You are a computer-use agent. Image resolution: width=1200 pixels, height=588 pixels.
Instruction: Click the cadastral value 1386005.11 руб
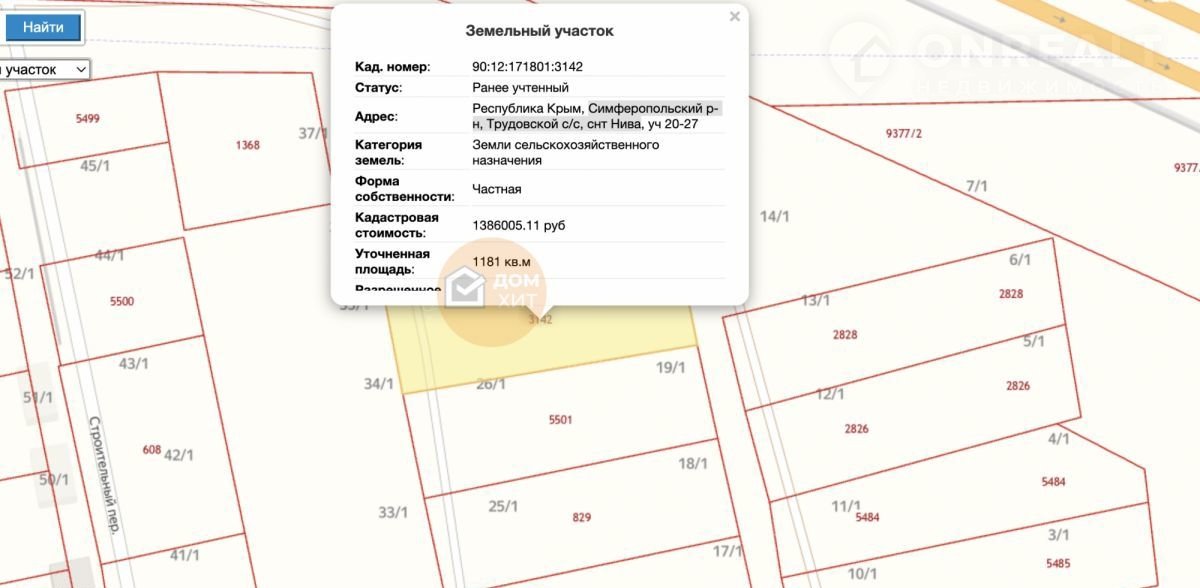518,226
